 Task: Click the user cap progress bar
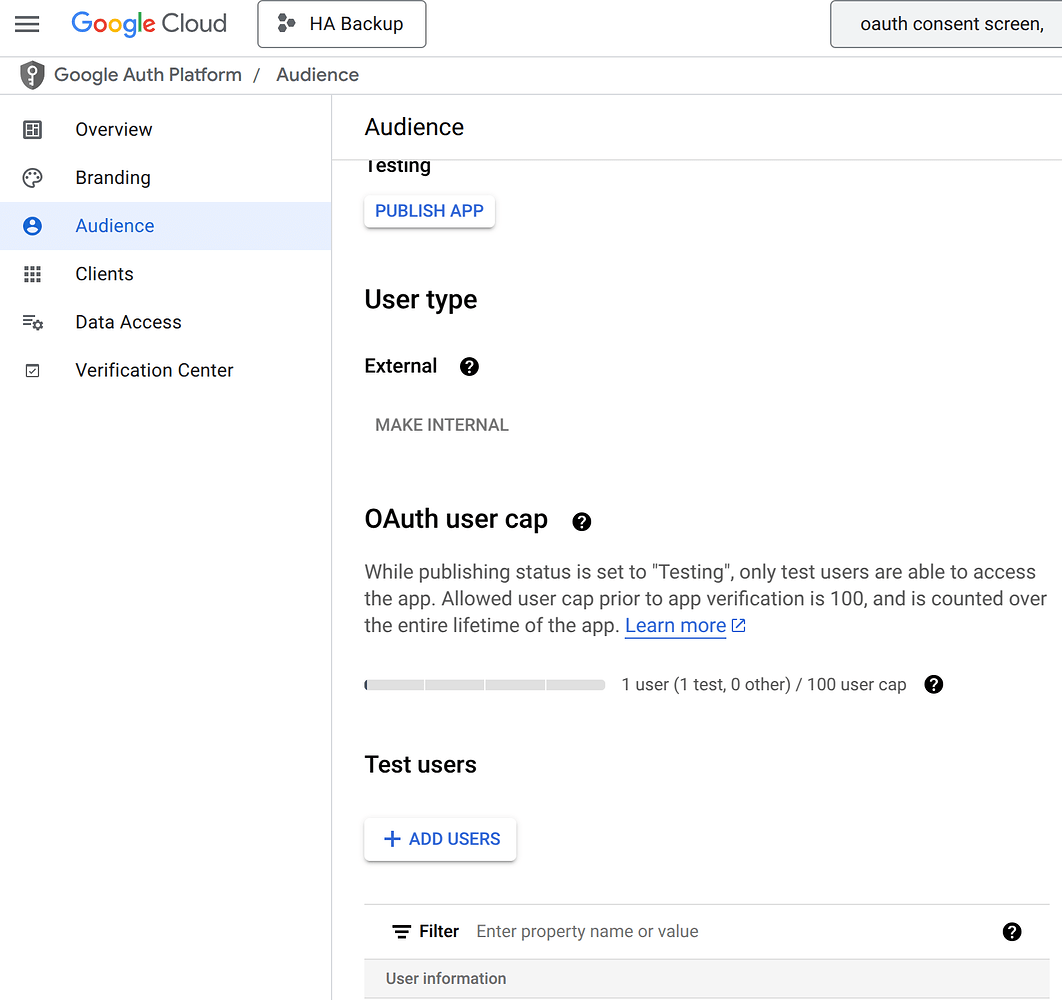point(484,684)
